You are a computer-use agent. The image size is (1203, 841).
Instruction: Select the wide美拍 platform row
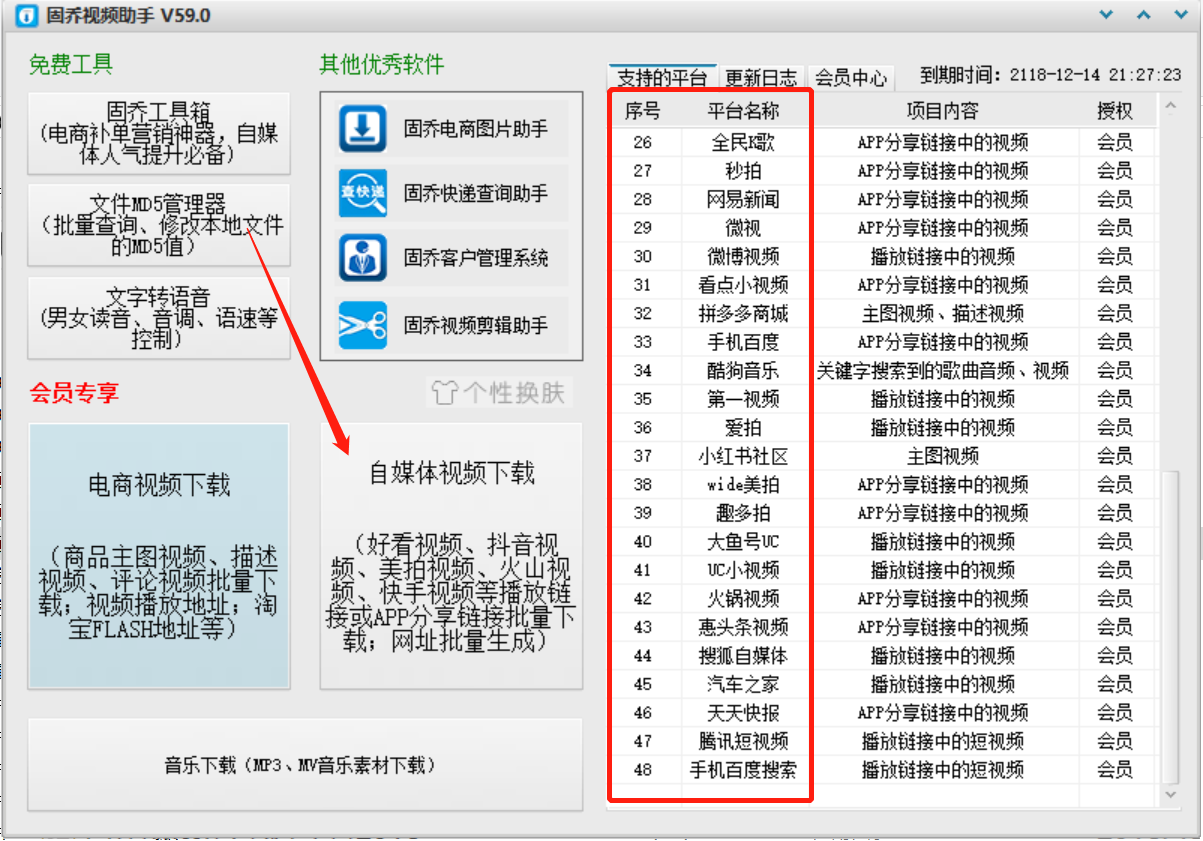pyautogui.click(x=883, y=485)
